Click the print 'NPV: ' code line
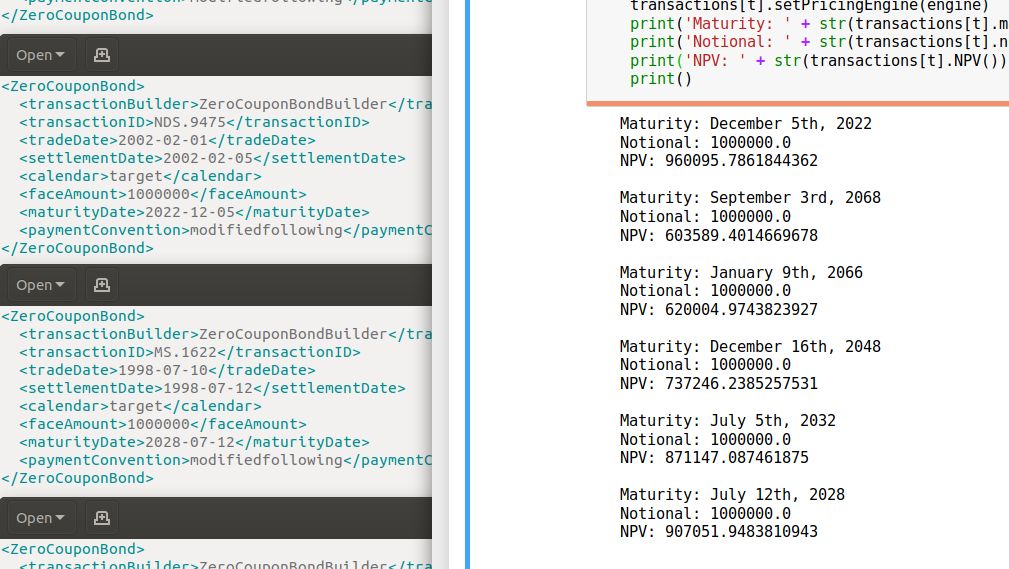 click(819, 61)
